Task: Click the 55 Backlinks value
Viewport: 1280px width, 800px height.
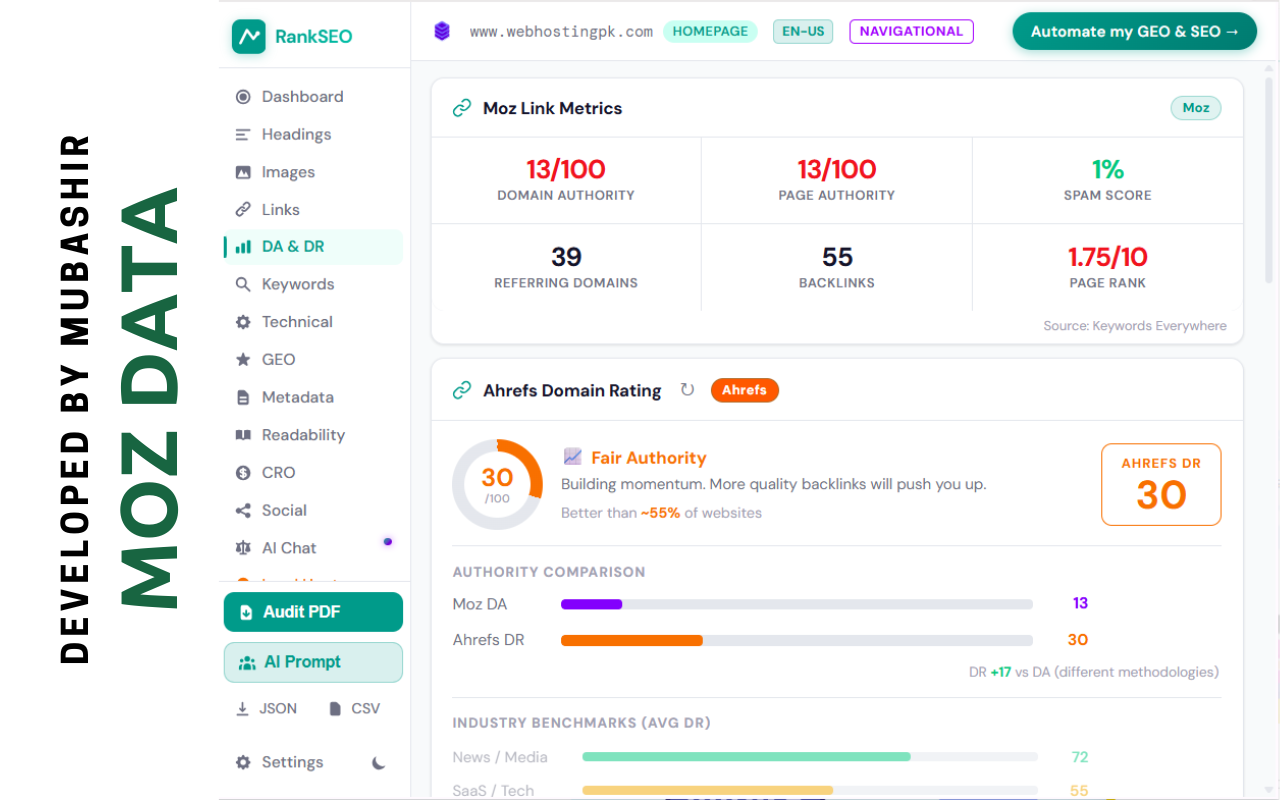Action: pos(837,257)
